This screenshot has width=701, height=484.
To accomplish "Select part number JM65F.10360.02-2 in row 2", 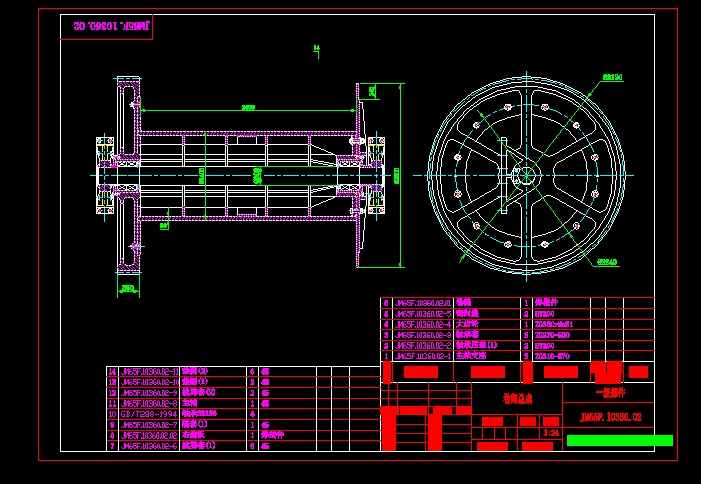I will point(423,345).
